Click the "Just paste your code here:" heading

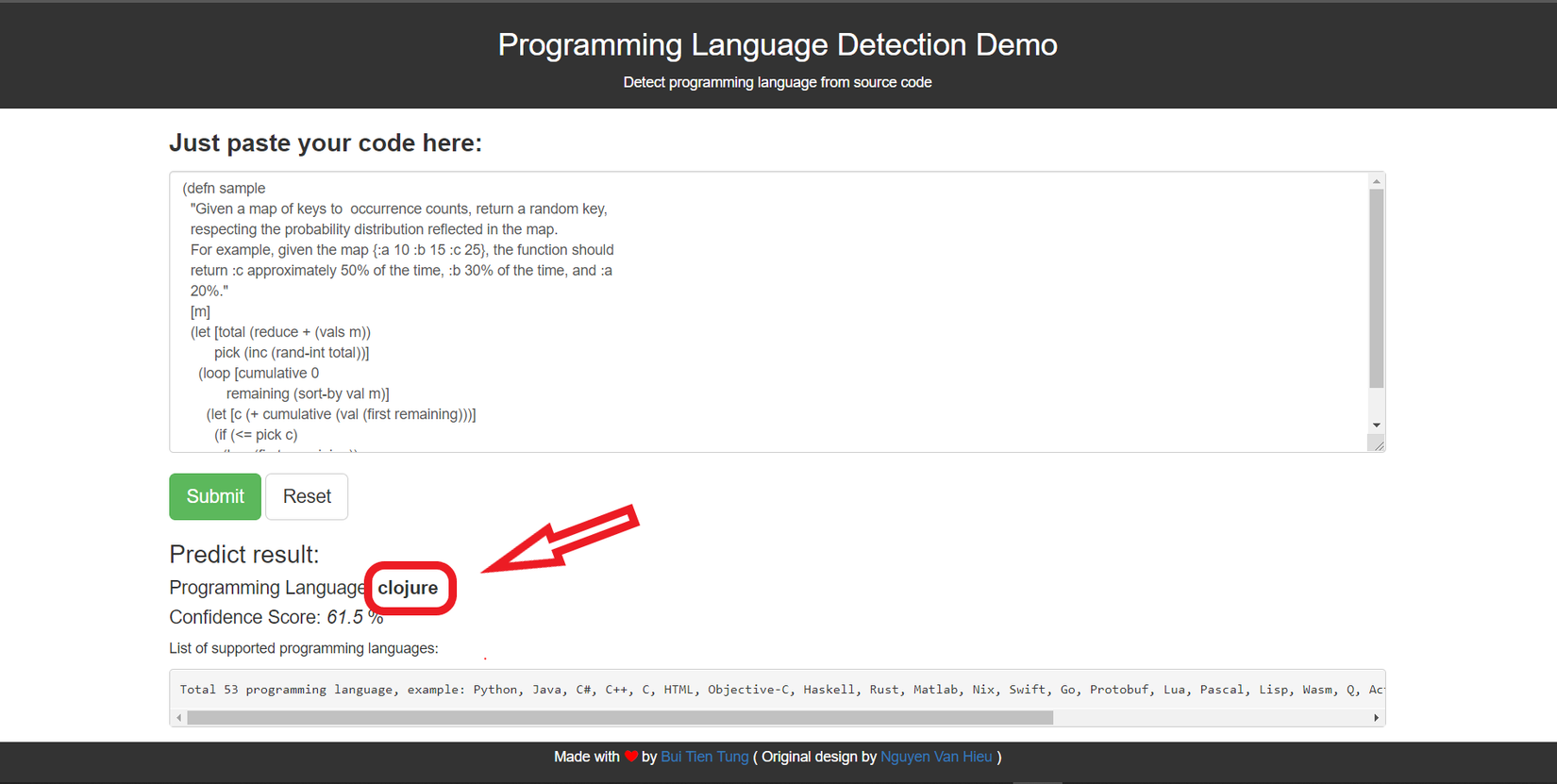[x=326, y=142]
